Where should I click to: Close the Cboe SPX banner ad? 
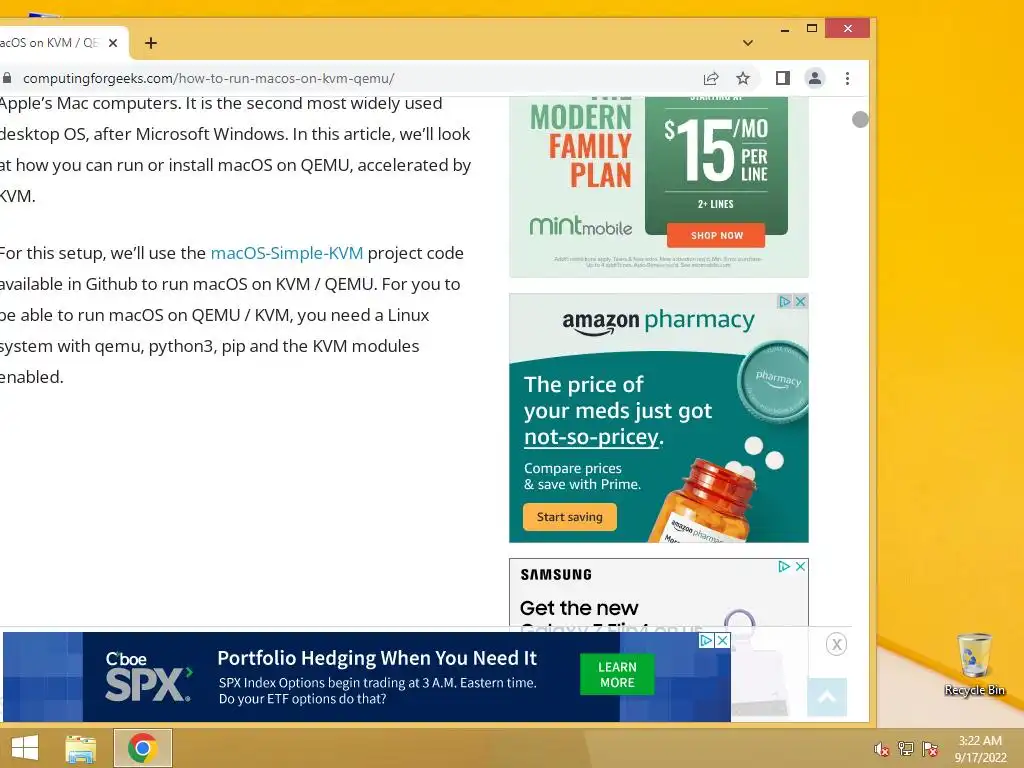722,640
